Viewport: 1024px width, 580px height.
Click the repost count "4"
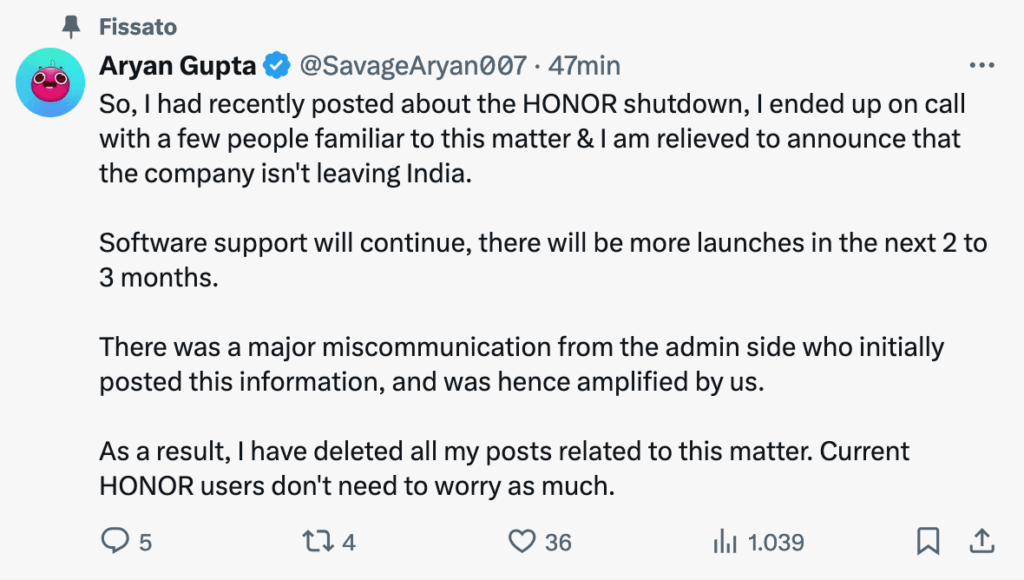(x=349, y=542)
